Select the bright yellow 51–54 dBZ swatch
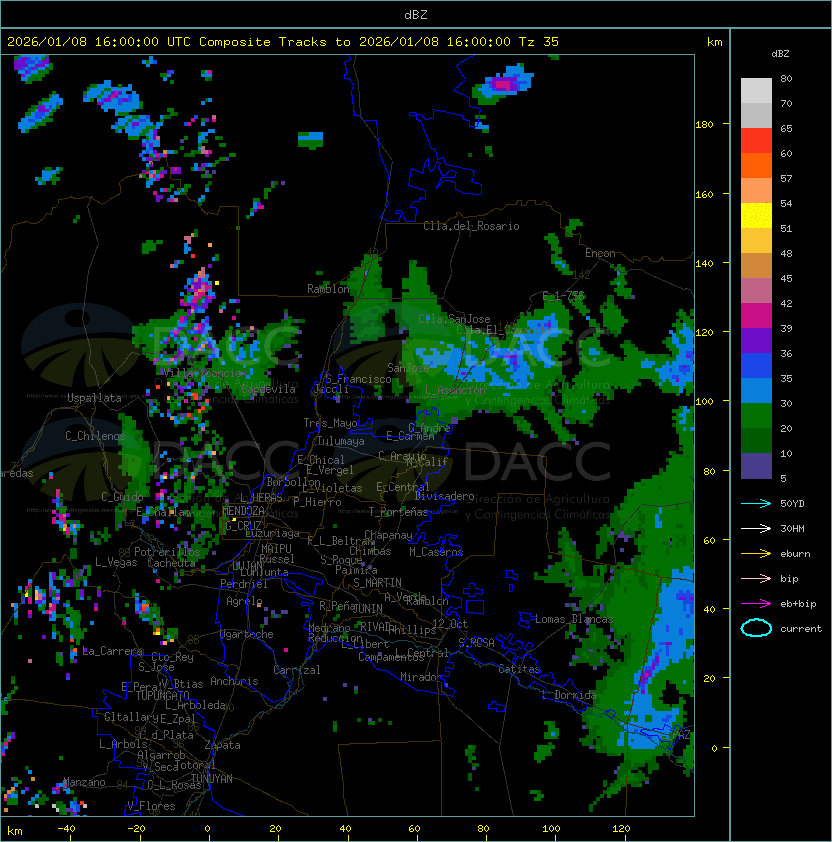The image size is (832, 842). click(x=756, y=216)
